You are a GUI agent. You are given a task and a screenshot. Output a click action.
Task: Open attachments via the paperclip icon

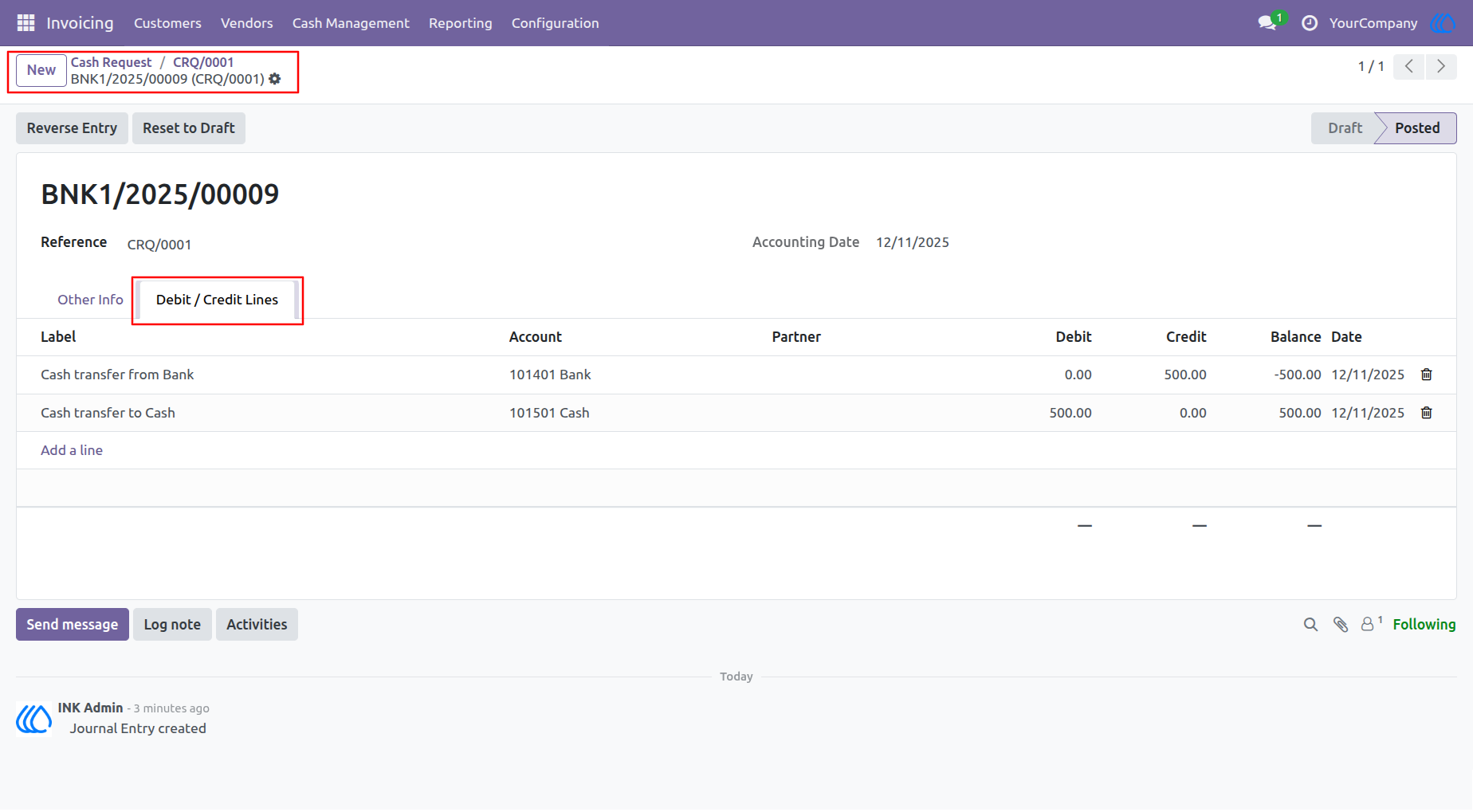pyautogui.click(x=1341, y=625)
